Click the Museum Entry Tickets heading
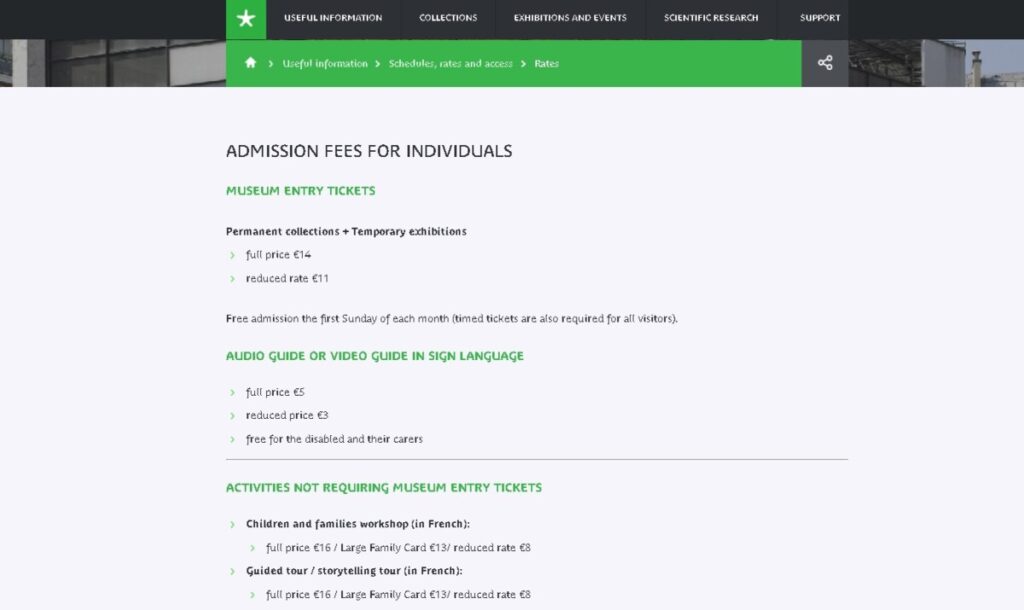 [300, 191]
